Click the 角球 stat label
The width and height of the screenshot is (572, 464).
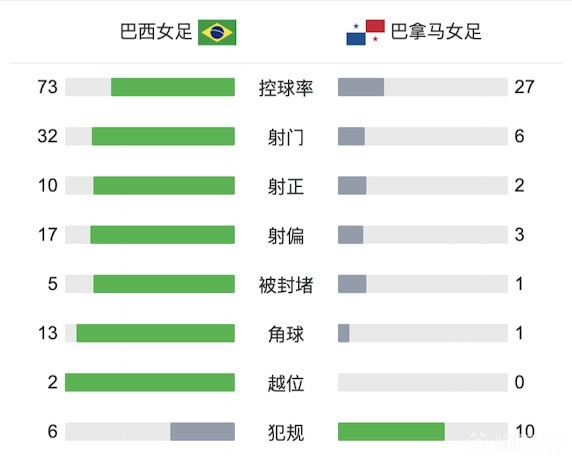(286, 335)
